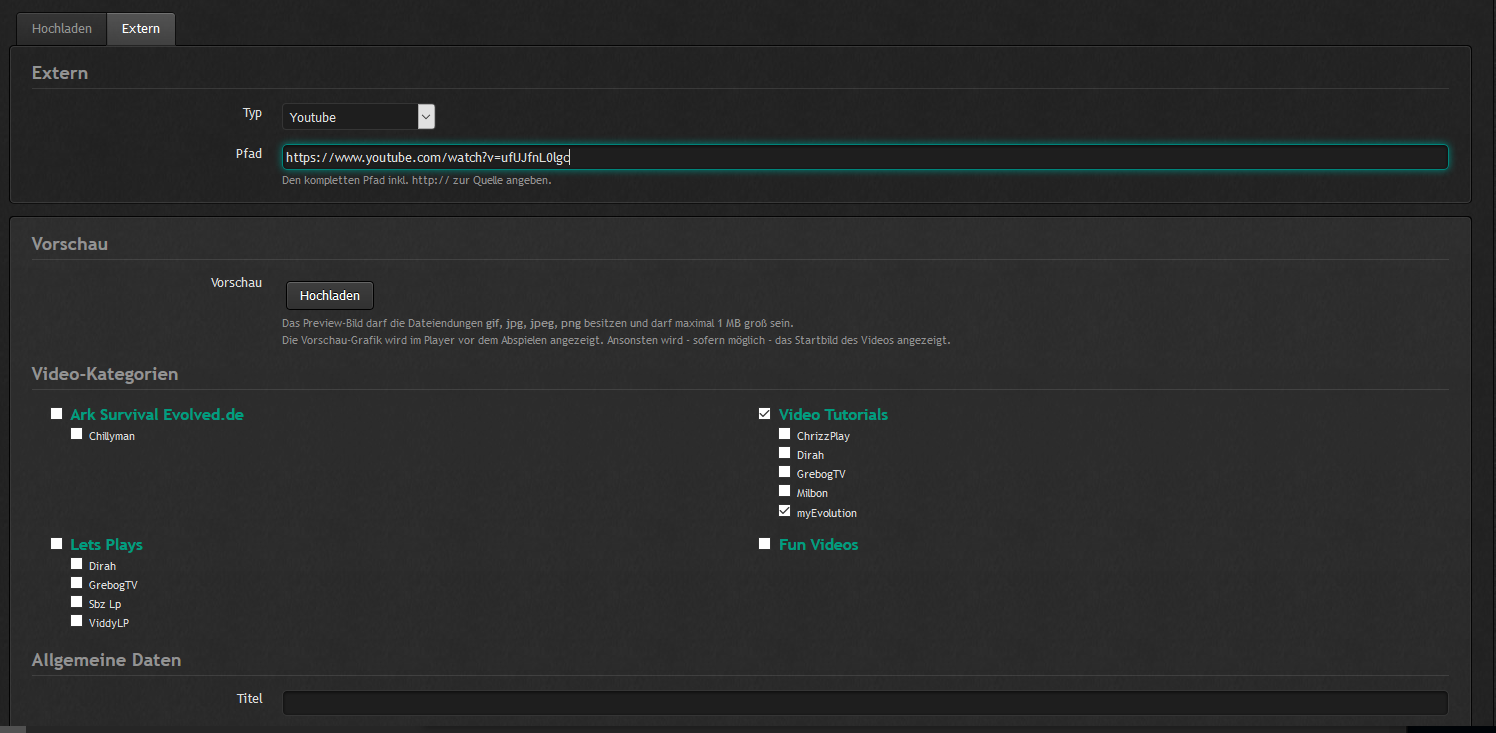
Task: Uncheck the Video Tutorials category
Action: tap(765, 414)
